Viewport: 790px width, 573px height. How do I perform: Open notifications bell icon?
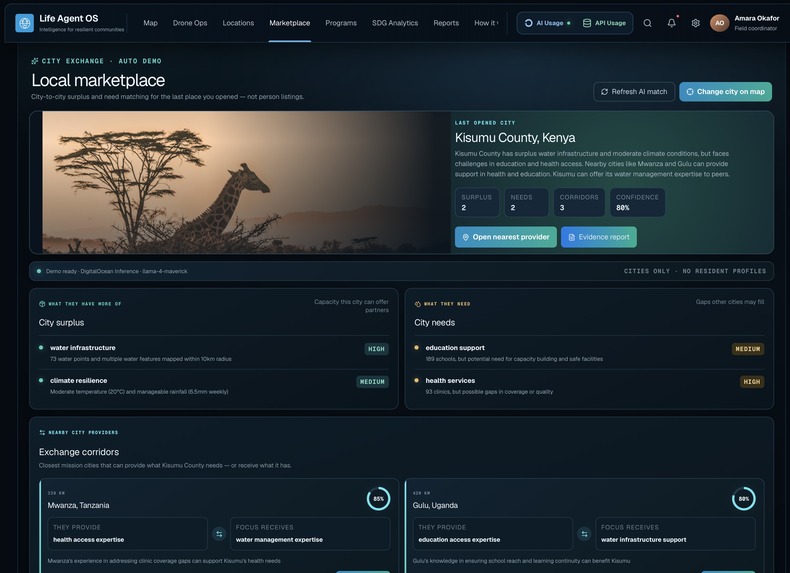672,23
